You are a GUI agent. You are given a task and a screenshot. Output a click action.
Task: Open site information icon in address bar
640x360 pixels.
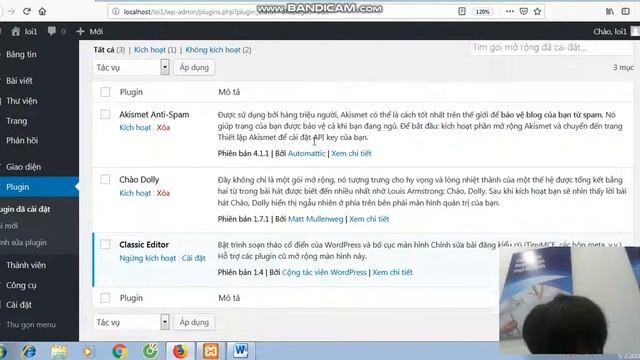point(116,12)
